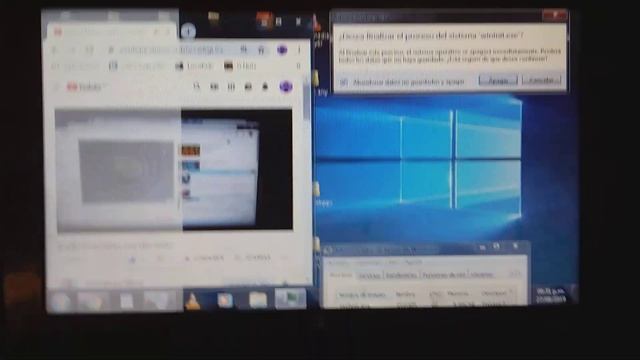
Task: Click the Chrome bookmark star icon
Action: pyautogui.click(x=261, y=50)
